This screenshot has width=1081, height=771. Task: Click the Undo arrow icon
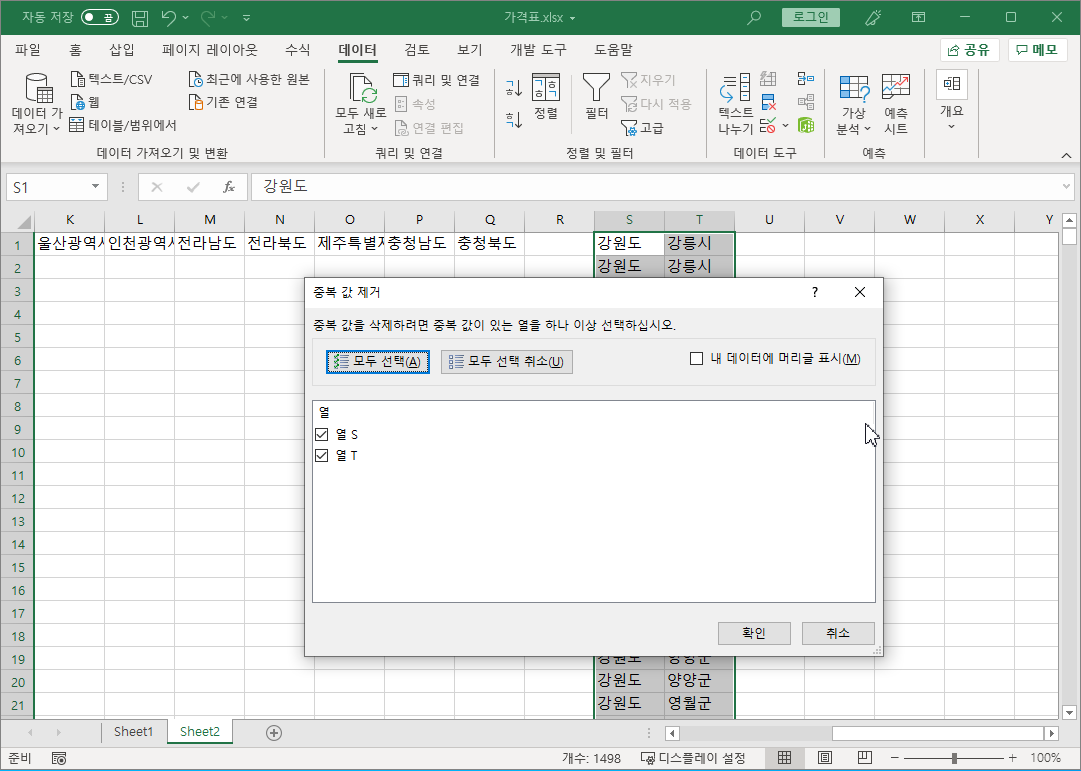coord(169,18)
